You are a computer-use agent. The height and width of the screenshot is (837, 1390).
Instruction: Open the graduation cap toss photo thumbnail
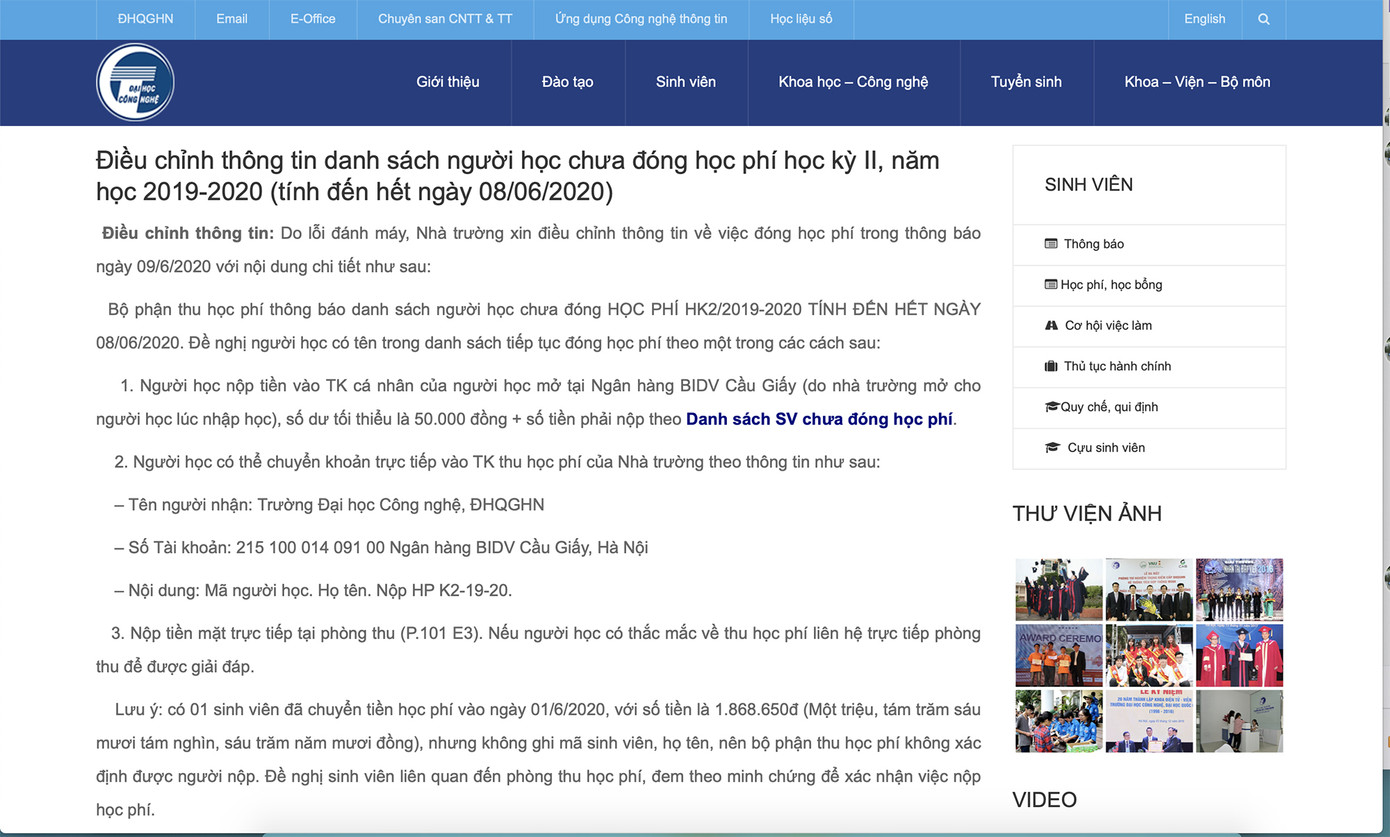1058,589
